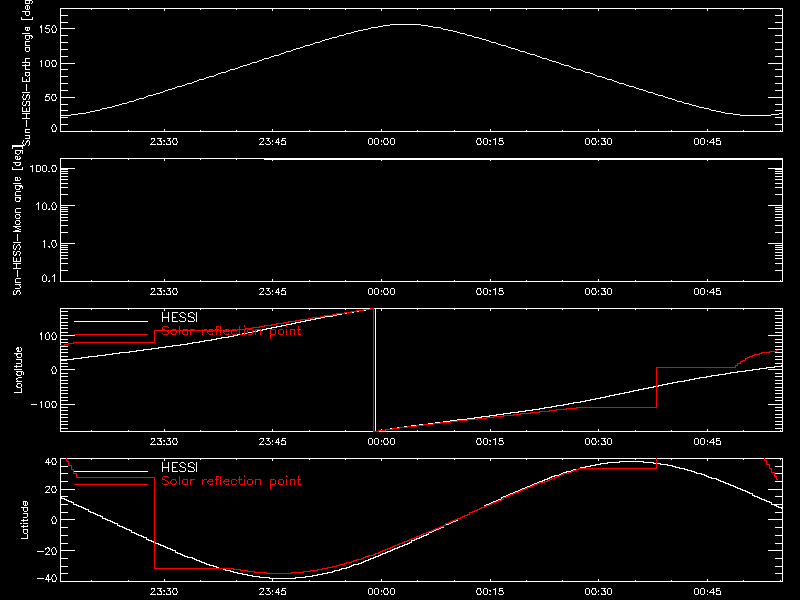Click the 10.0 tick label on Moon angle plot
Image resolution: width=800 pixels, height=600 pixels.
tap(46, 206)
